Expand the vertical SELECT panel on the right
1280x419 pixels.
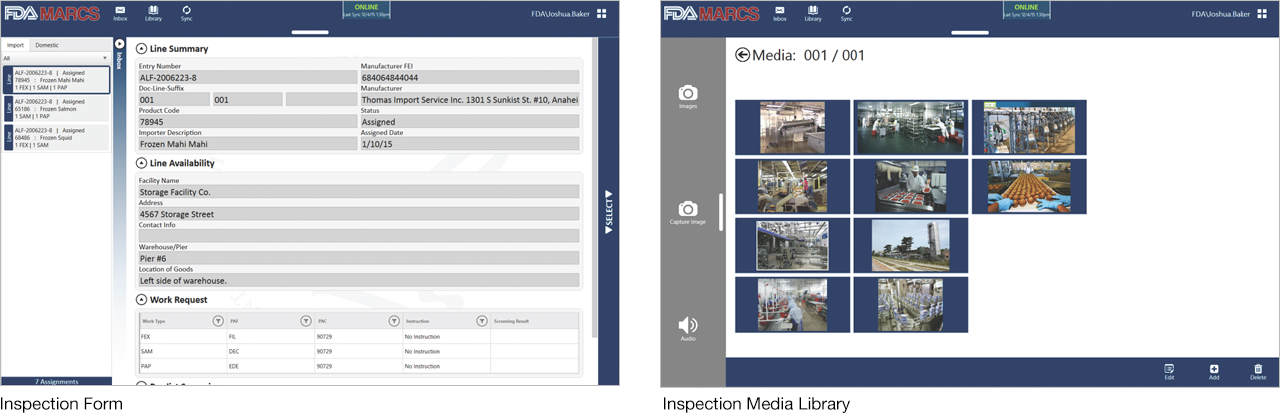click(x=608, y=211)
